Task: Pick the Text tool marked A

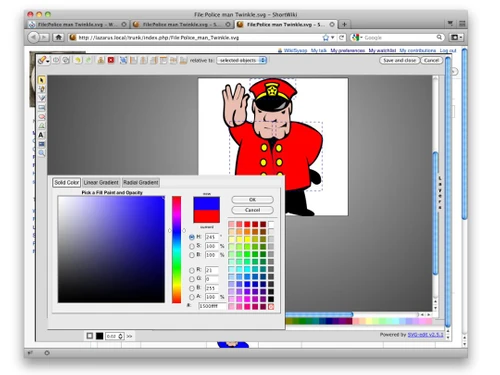Action: click(41, 135)
